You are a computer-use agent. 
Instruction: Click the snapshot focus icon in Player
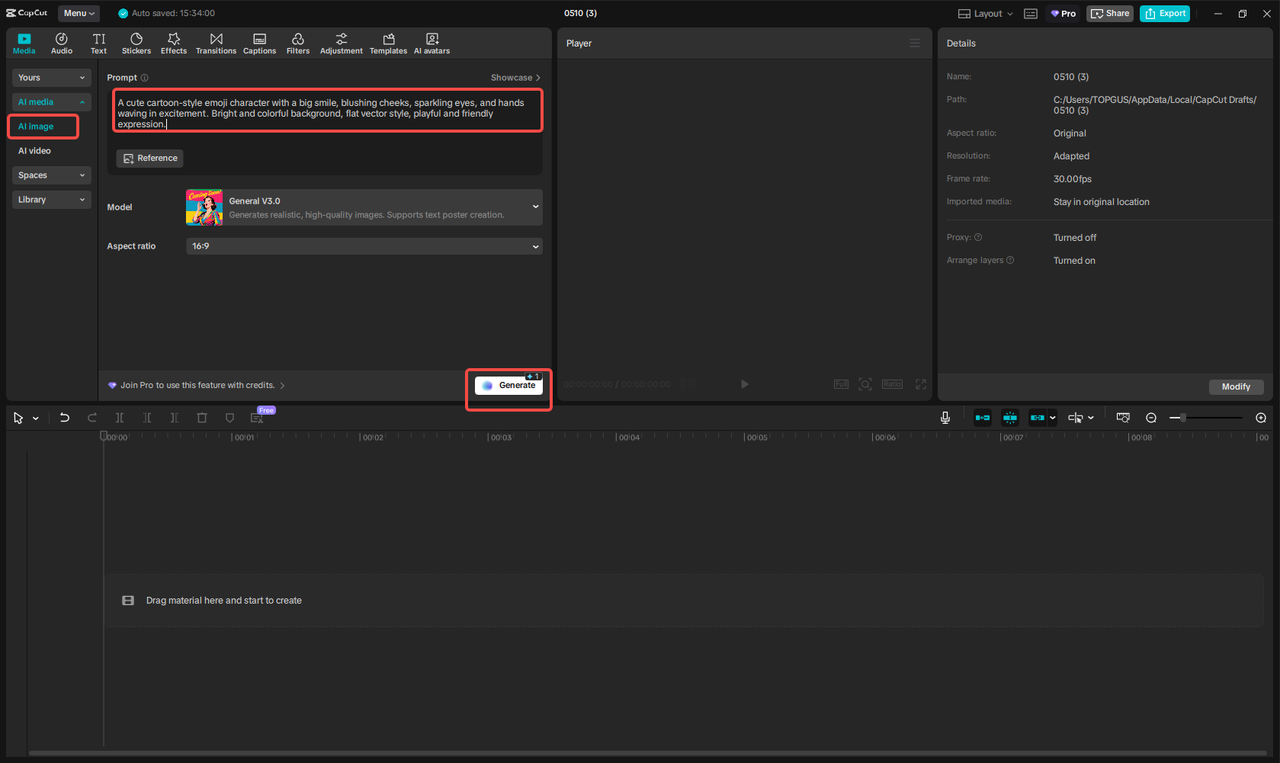tap(865, 384)
